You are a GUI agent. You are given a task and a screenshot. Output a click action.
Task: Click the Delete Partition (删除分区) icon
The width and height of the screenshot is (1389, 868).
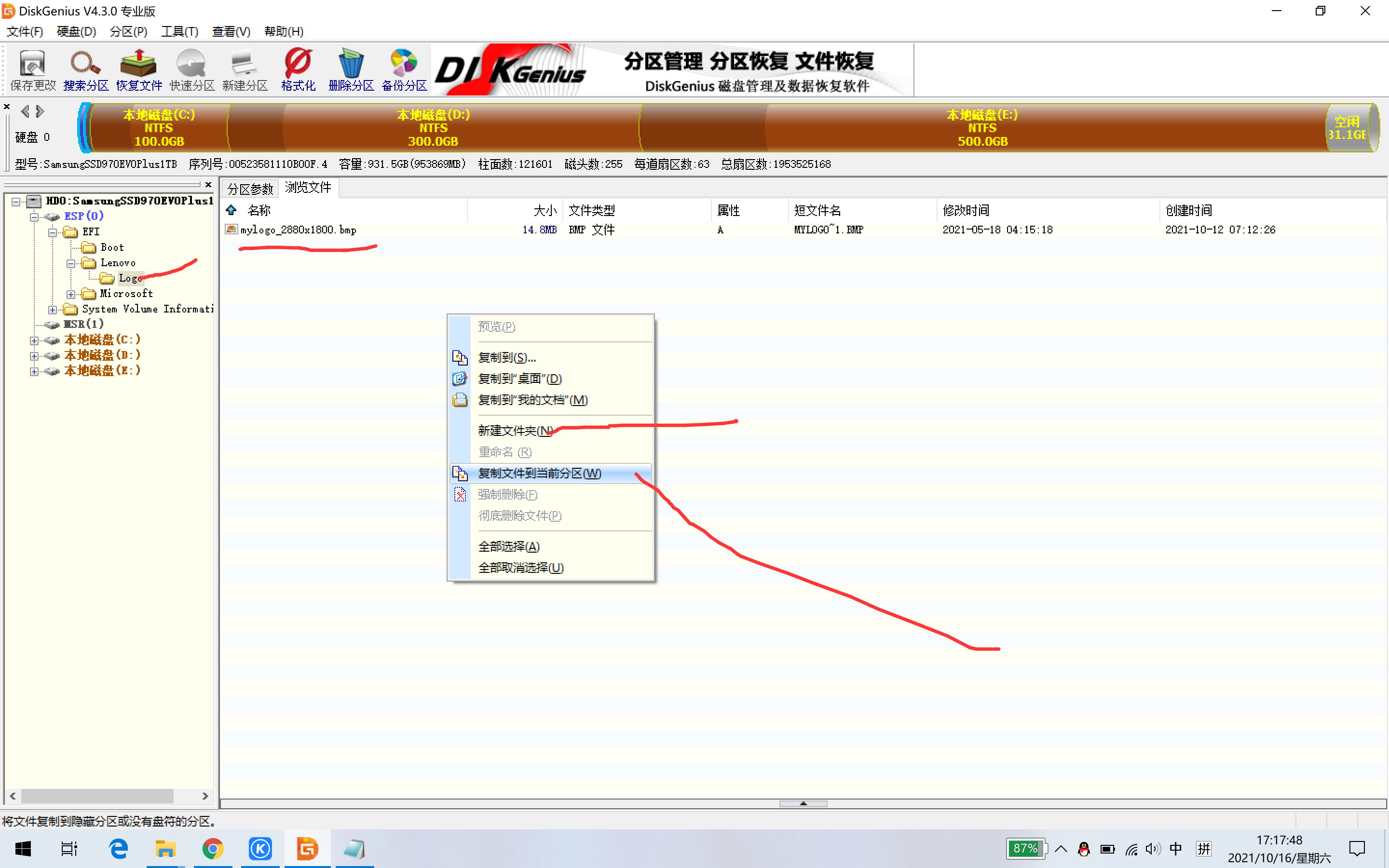(x=351, y=70)
